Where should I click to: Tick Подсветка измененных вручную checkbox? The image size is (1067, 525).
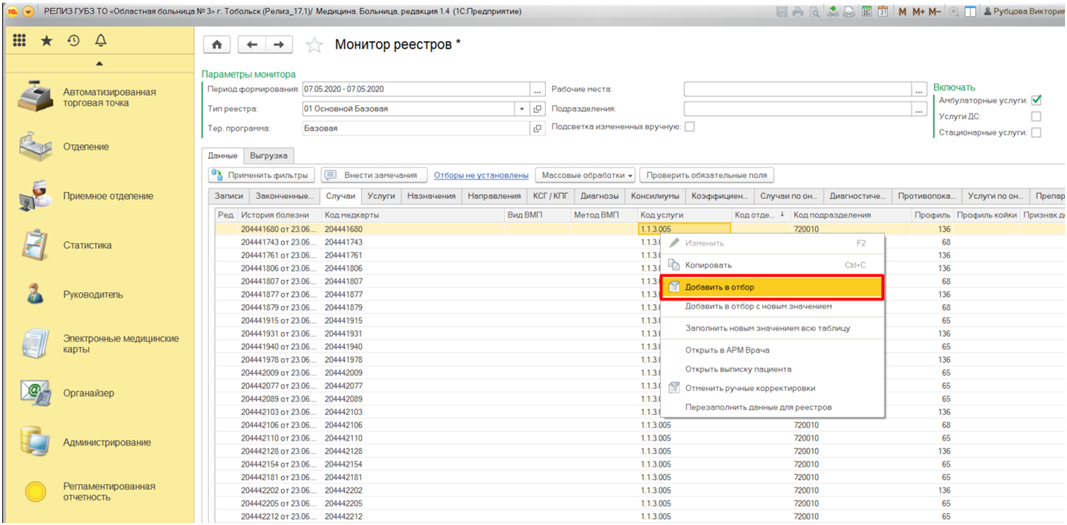coord(689,126)
